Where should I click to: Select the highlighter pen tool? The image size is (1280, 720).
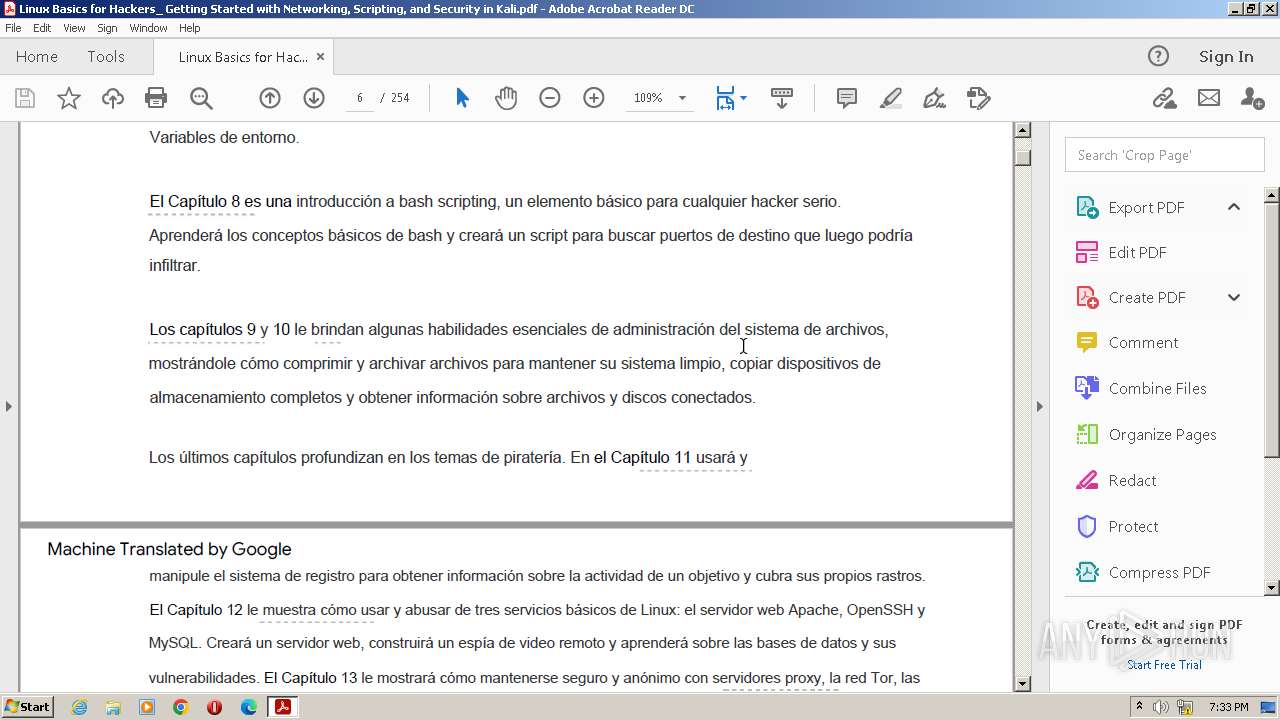tap(891, 98)
